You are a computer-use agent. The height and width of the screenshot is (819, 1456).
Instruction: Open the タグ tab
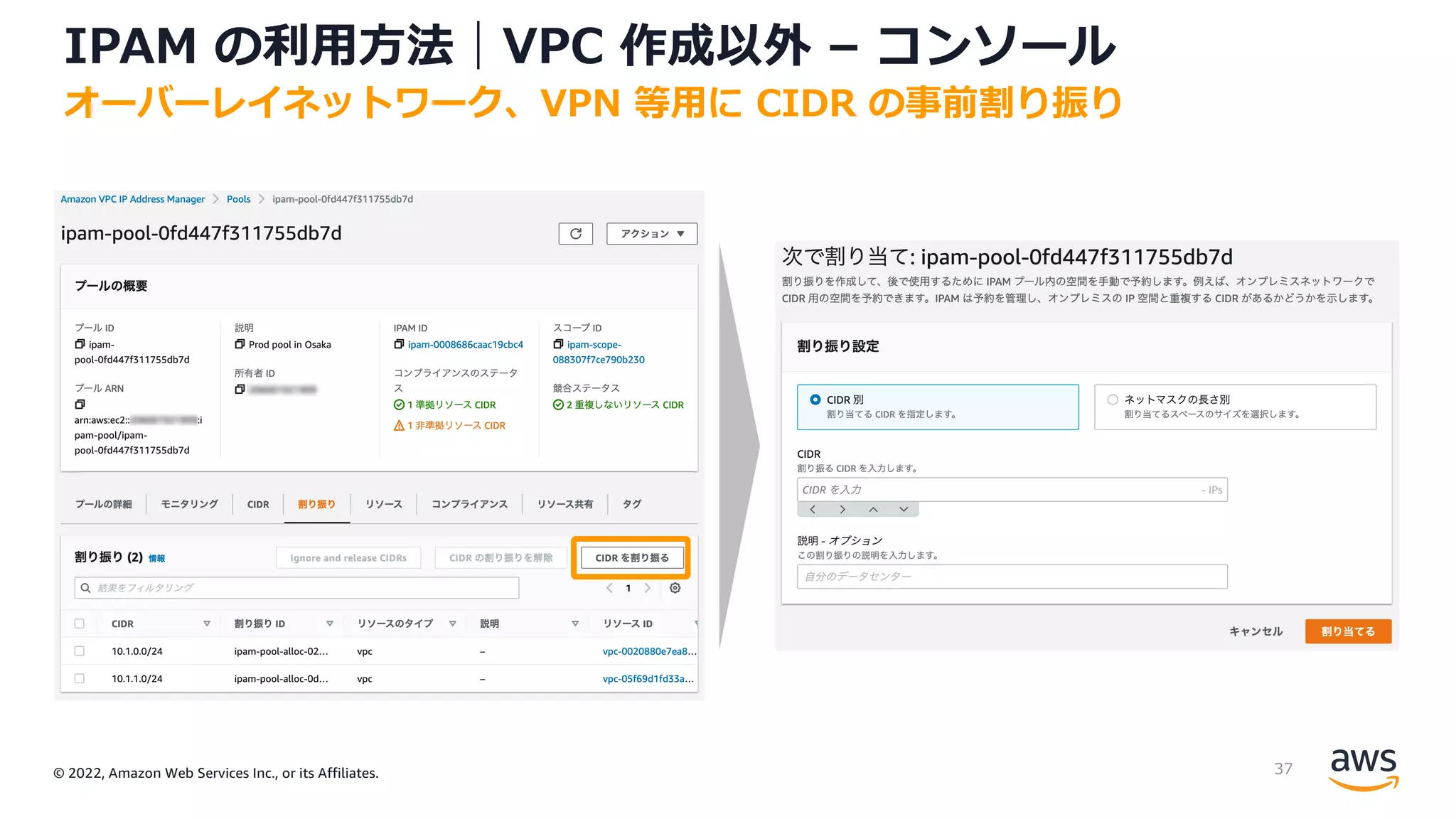[632, 504]
